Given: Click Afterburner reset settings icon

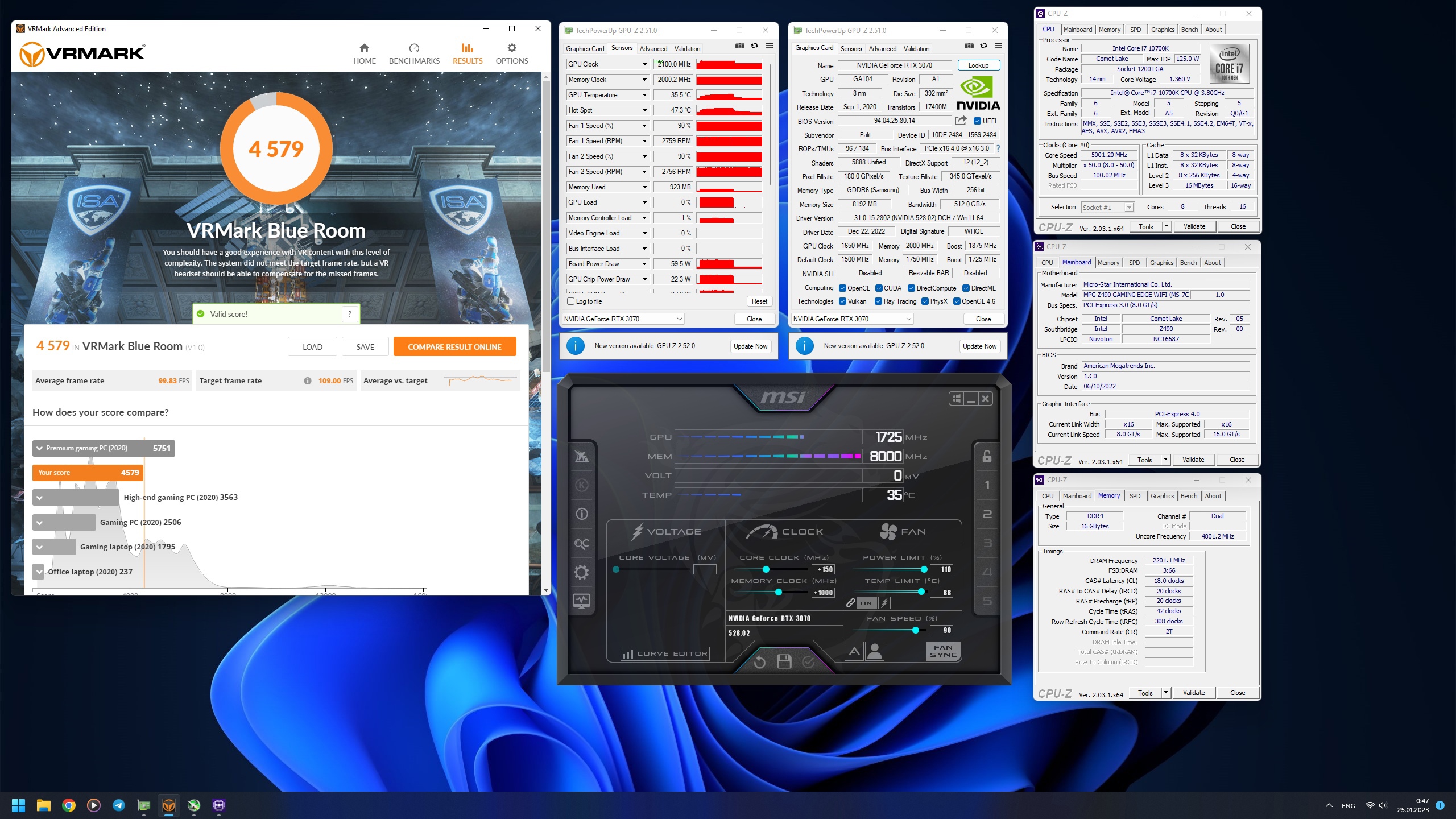Looking at the screenshot, I should point(759,661).
